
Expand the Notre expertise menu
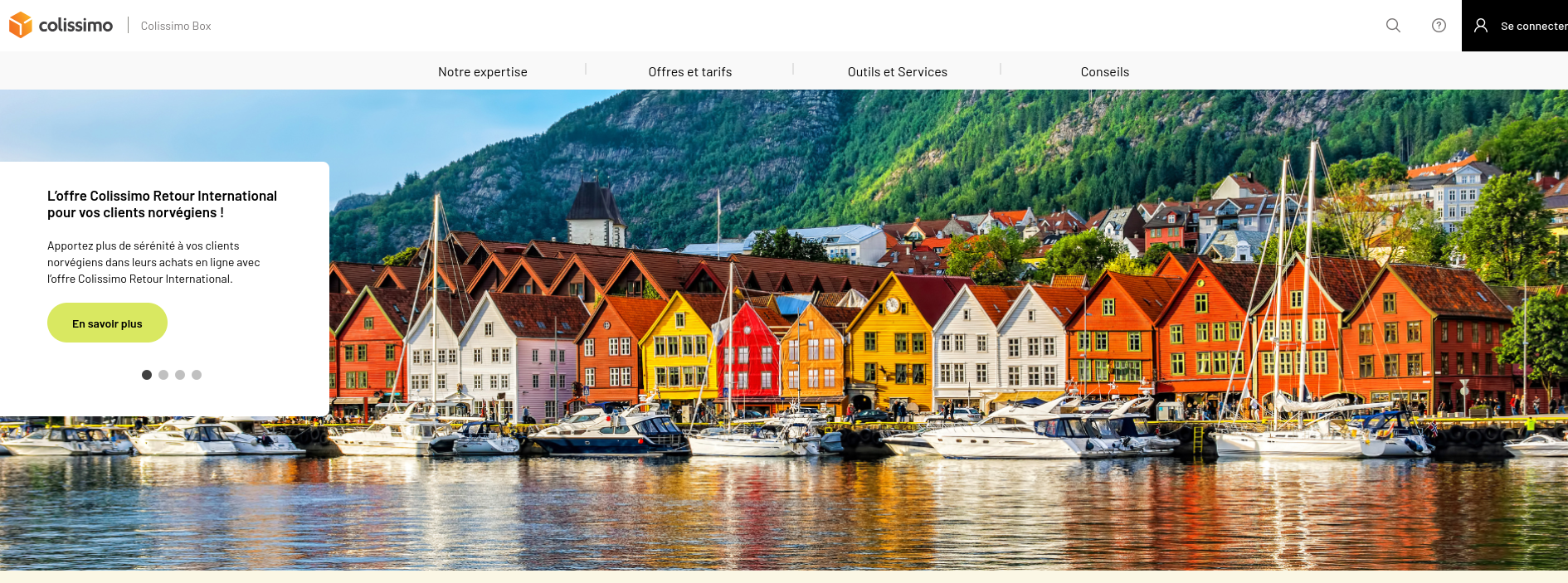[x=483, y=72]
